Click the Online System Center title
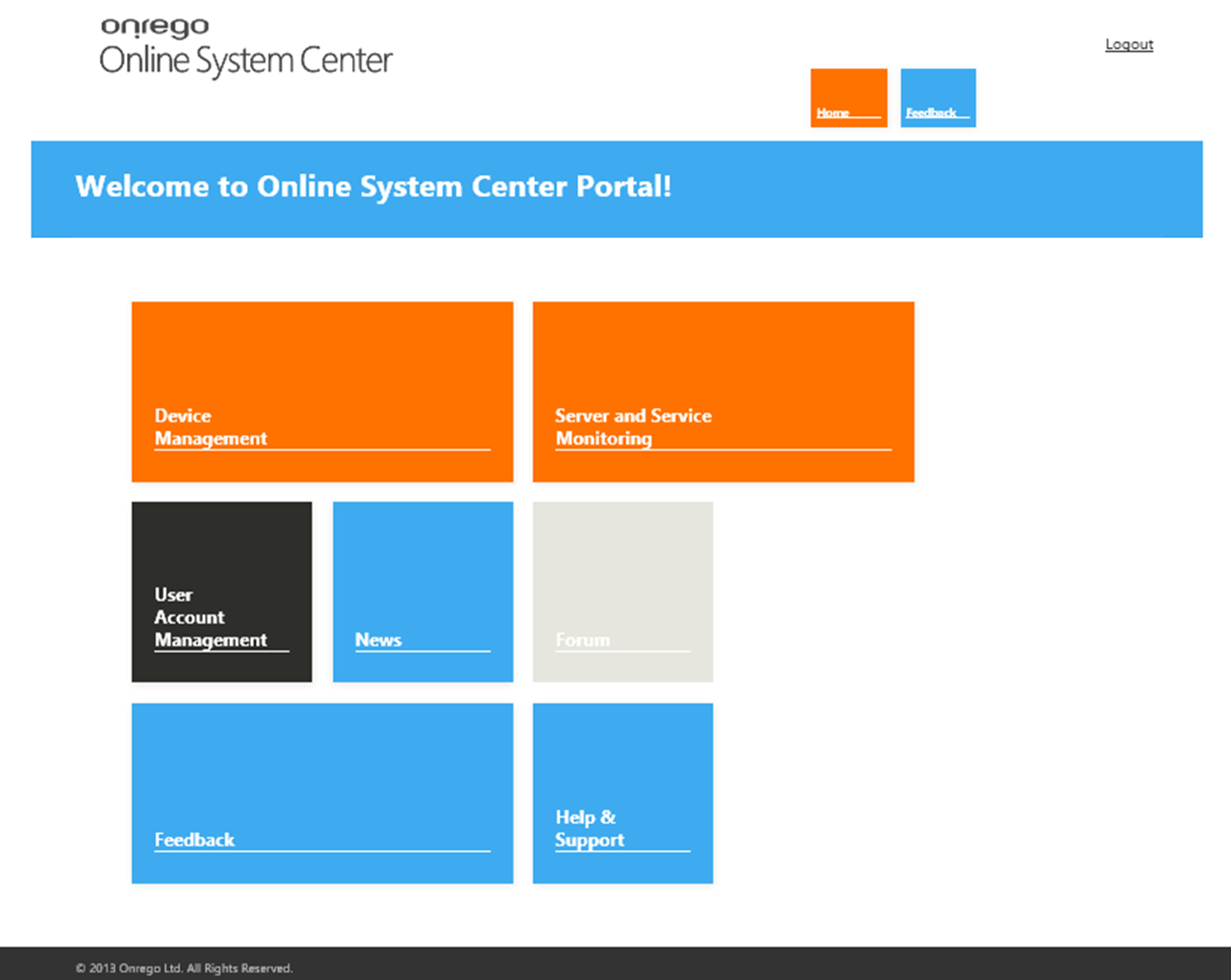 [246, 61]
